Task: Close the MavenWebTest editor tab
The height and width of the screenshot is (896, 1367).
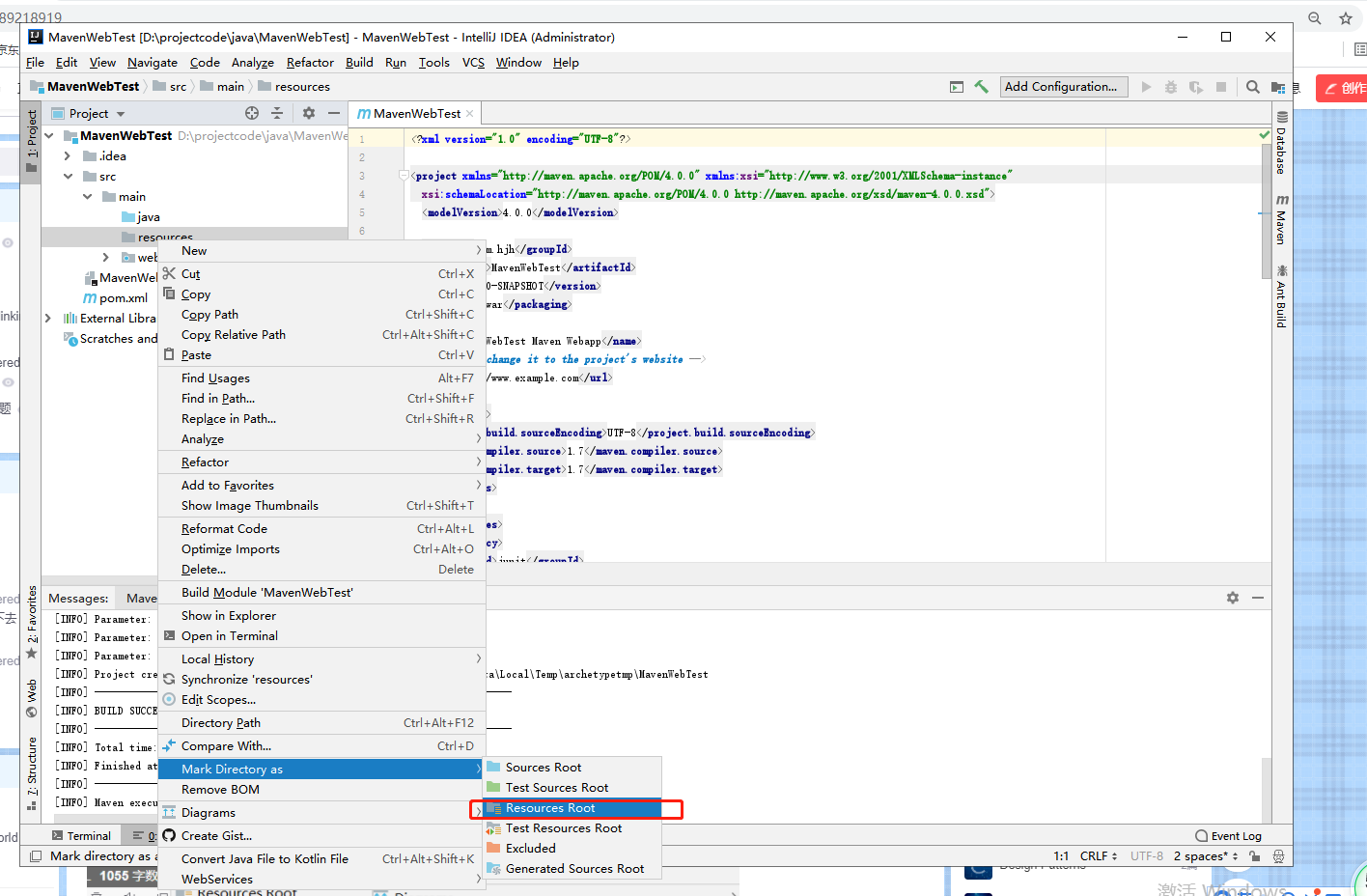Action: [x=470, y=114]
